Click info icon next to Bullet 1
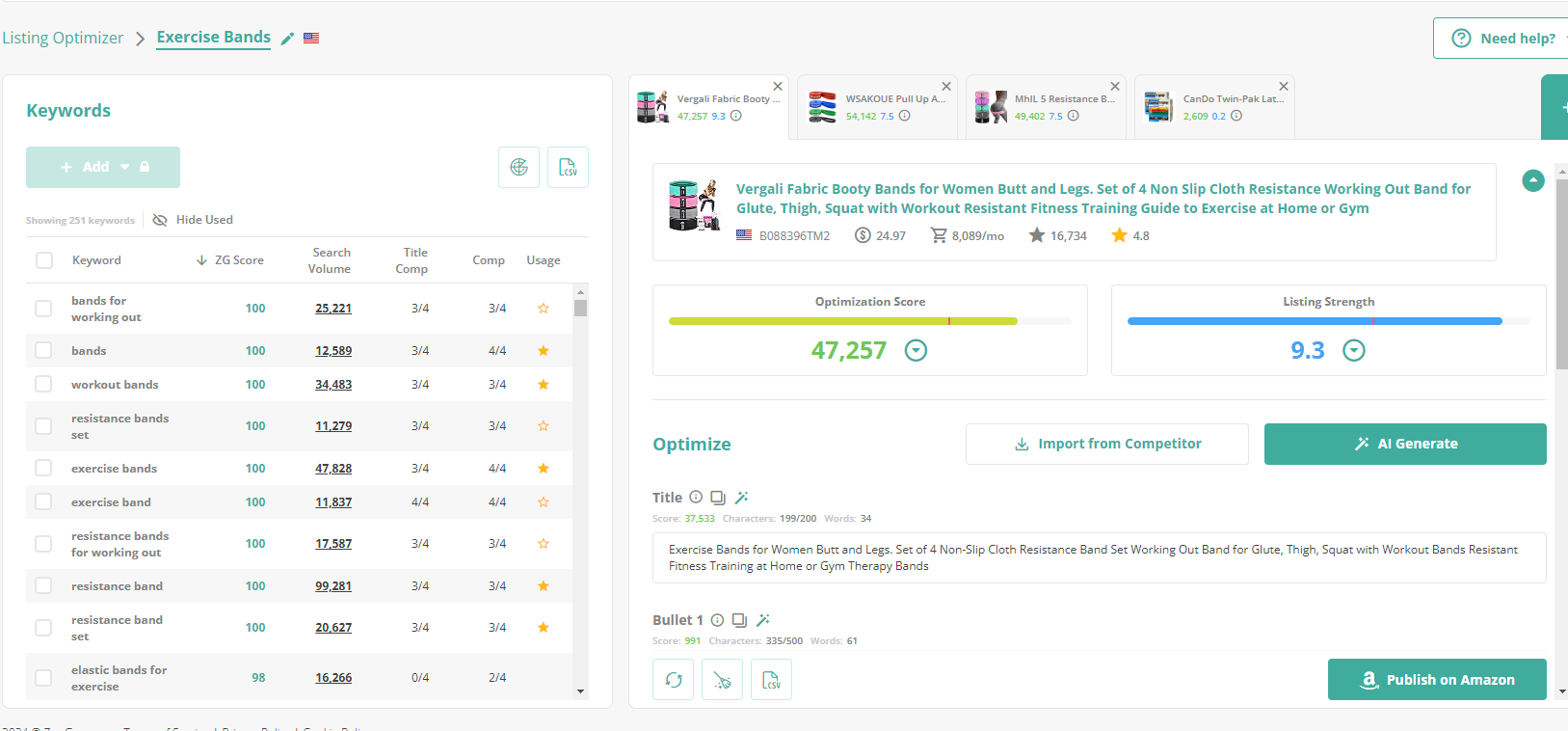Viewport: 1568px width, 731px height. (x=717, y=620)
